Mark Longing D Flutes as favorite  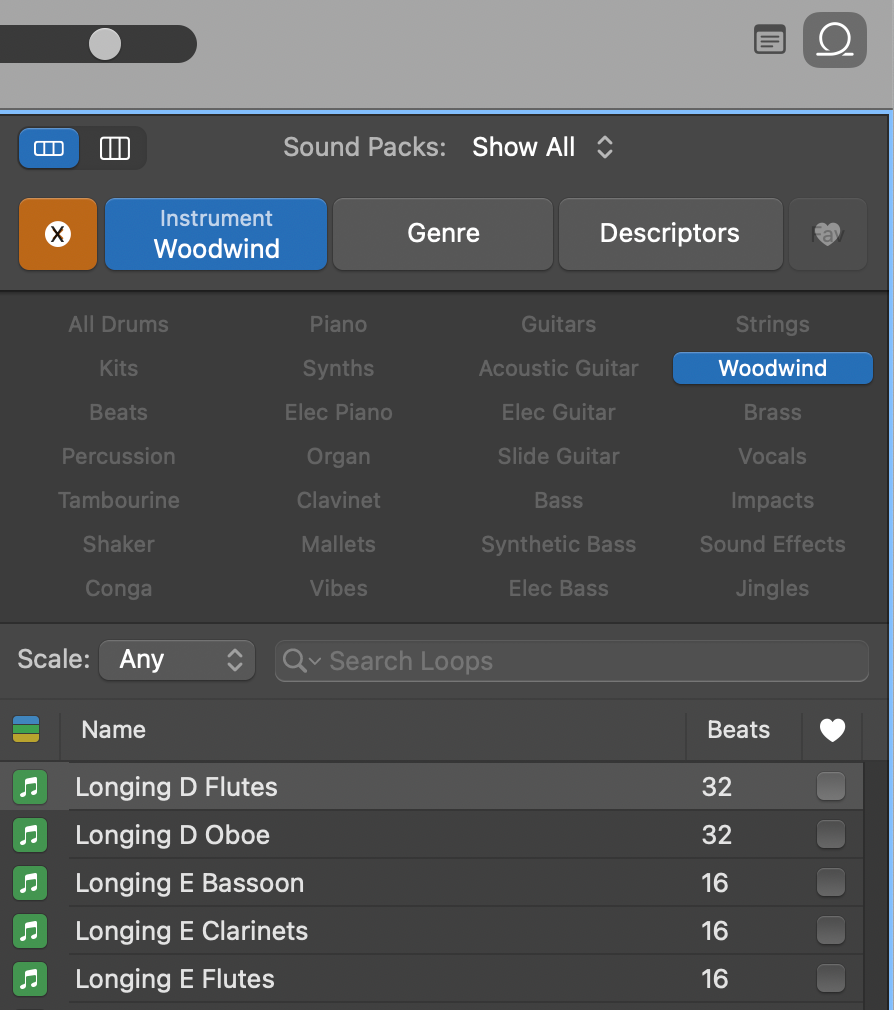[830, 787]
